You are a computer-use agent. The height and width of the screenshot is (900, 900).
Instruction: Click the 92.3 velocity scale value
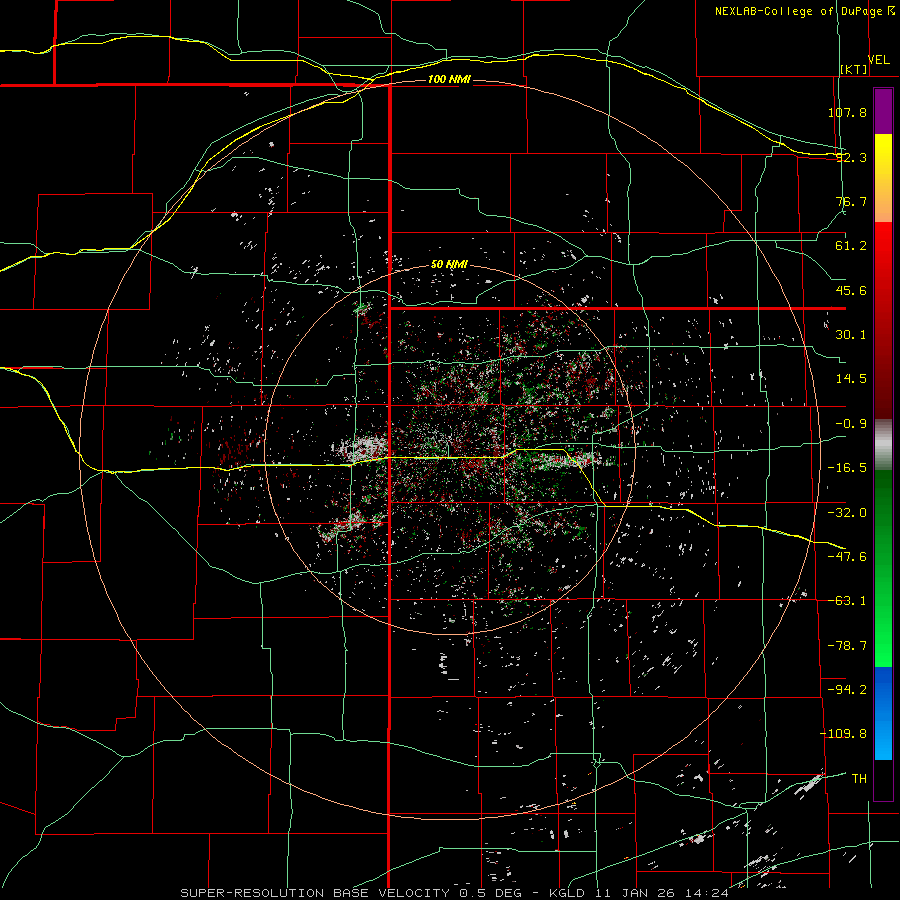click(851, 157)
